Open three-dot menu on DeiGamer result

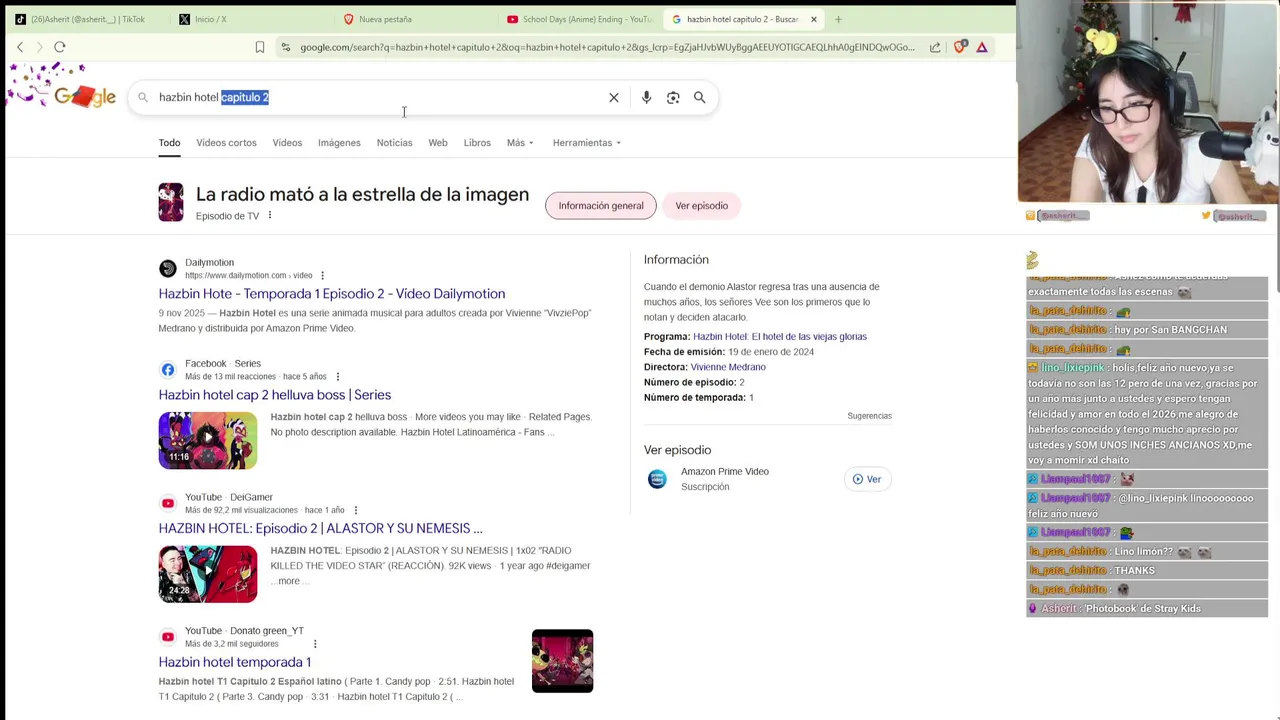click(355, 511)
